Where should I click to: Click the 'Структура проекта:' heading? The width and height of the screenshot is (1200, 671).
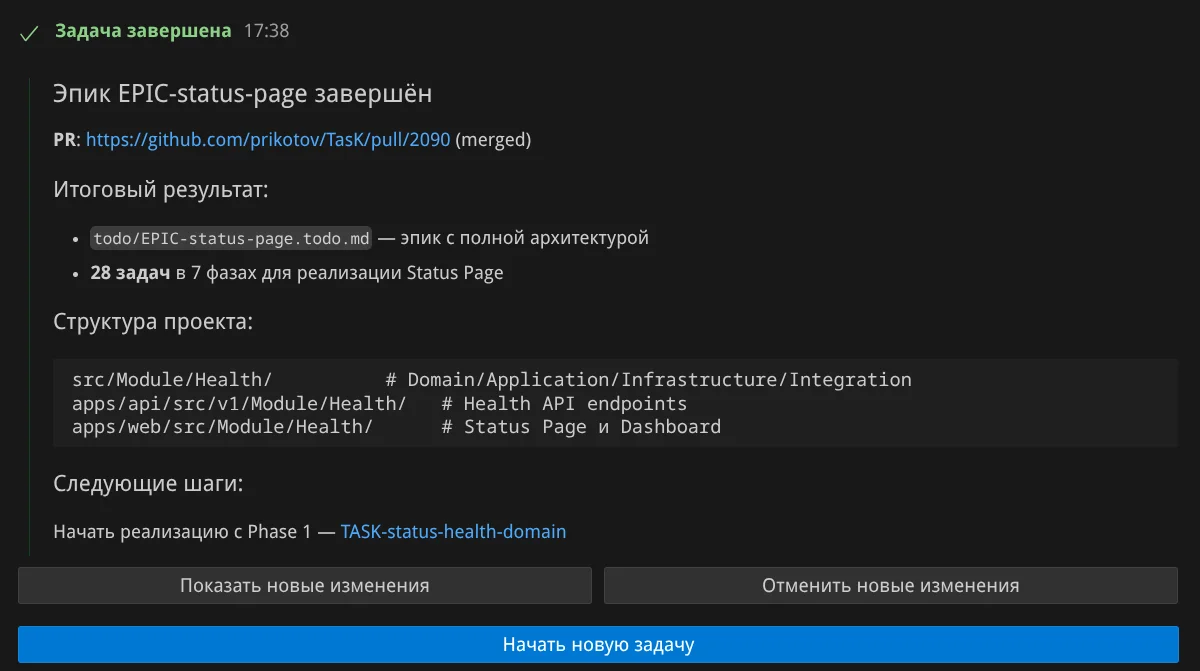pyautogui.click(x=153, y=323)
